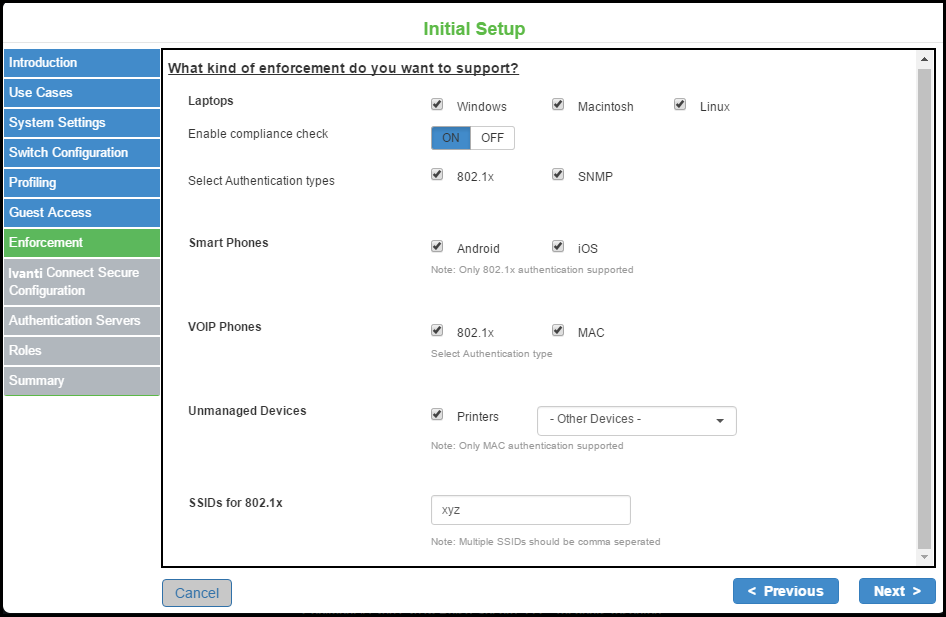This screenshot has width=946, height=617.
Task: Go to Switch Configuration step
Action: 81,153
